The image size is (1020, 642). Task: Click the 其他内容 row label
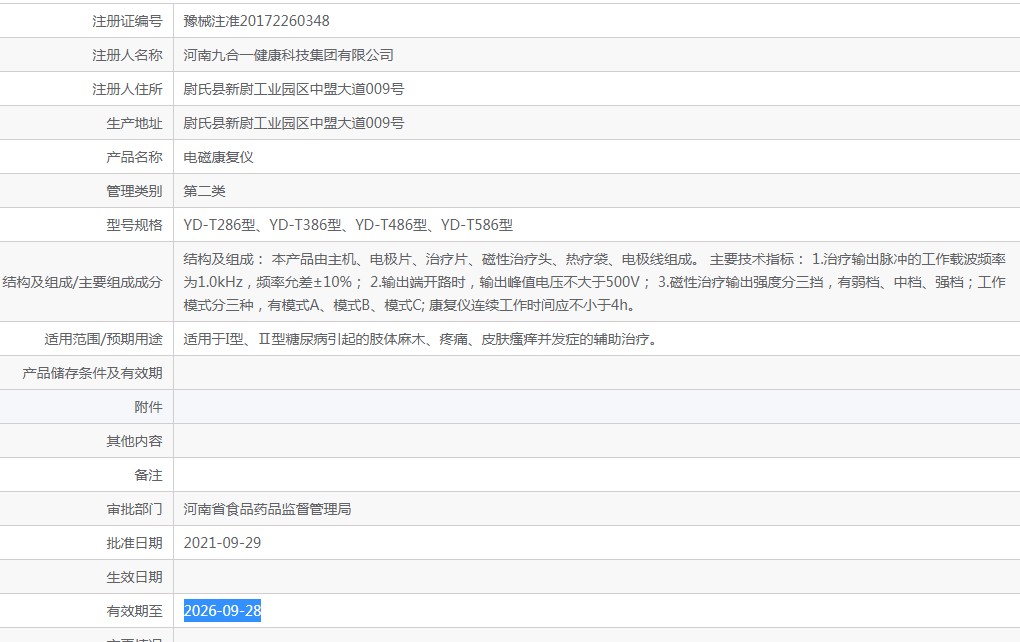(x=134, y=441)
